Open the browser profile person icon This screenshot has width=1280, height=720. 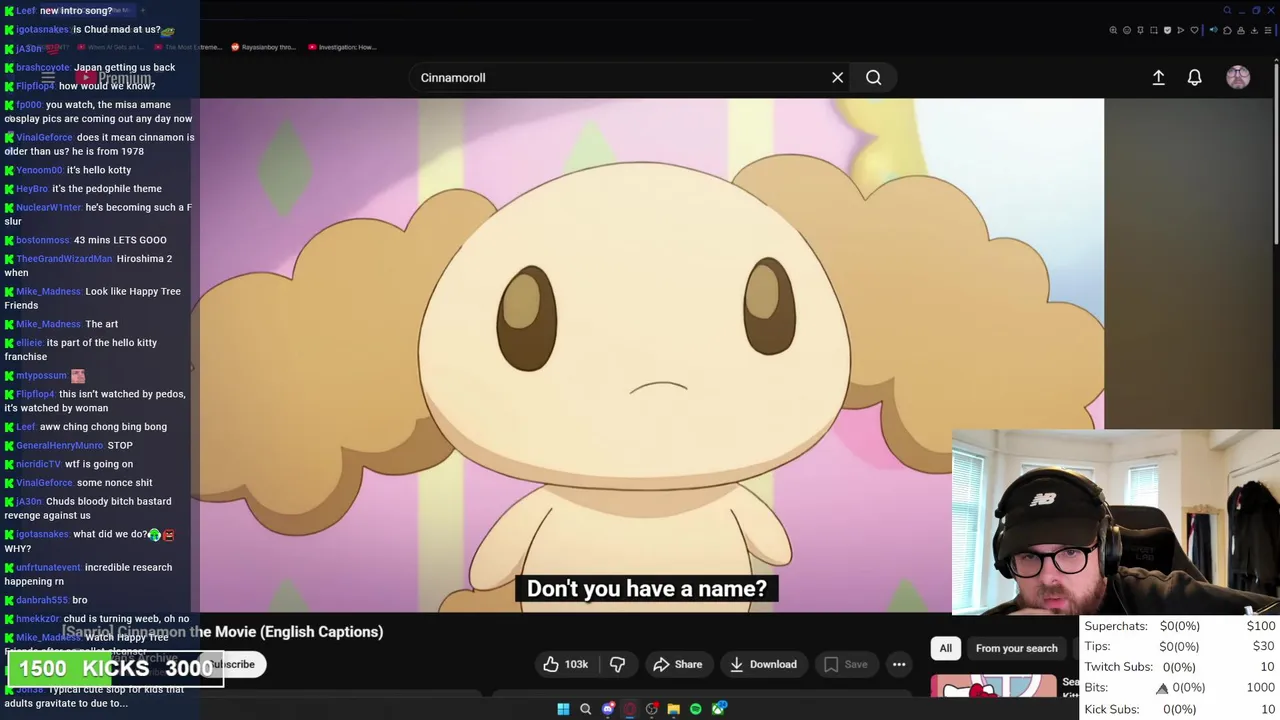(x=1241, y=30)
